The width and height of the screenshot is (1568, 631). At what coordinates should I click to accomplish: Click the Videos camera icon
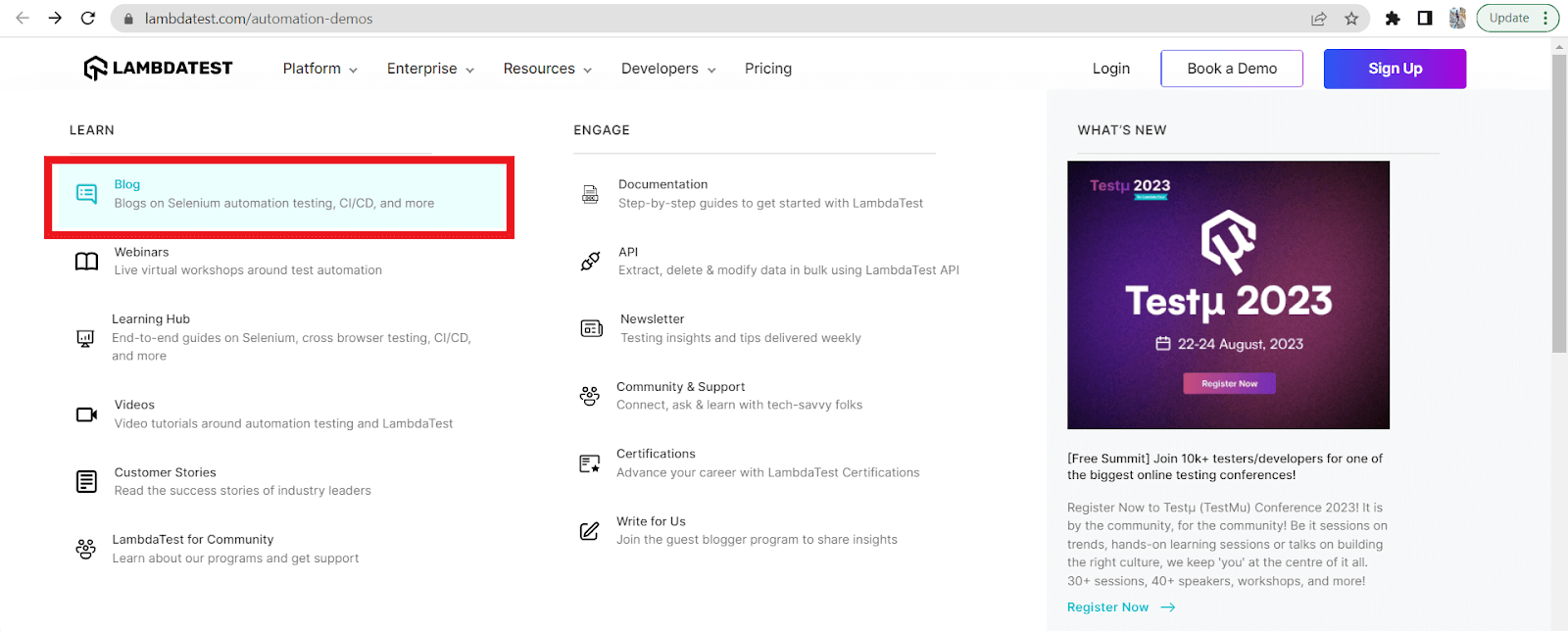click(86, 414)
